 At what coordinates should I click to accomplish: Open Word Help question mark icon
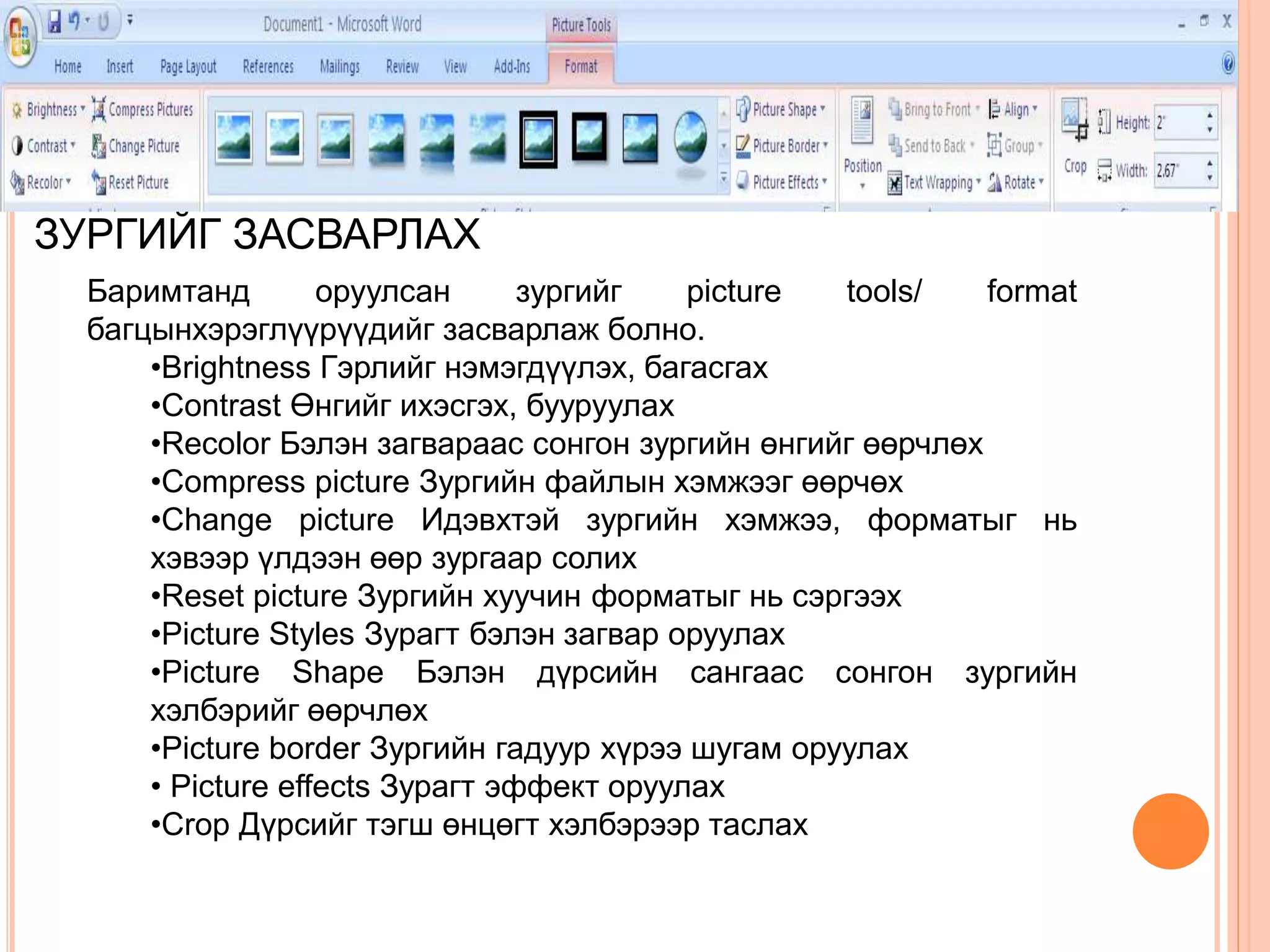[1228, 63]
